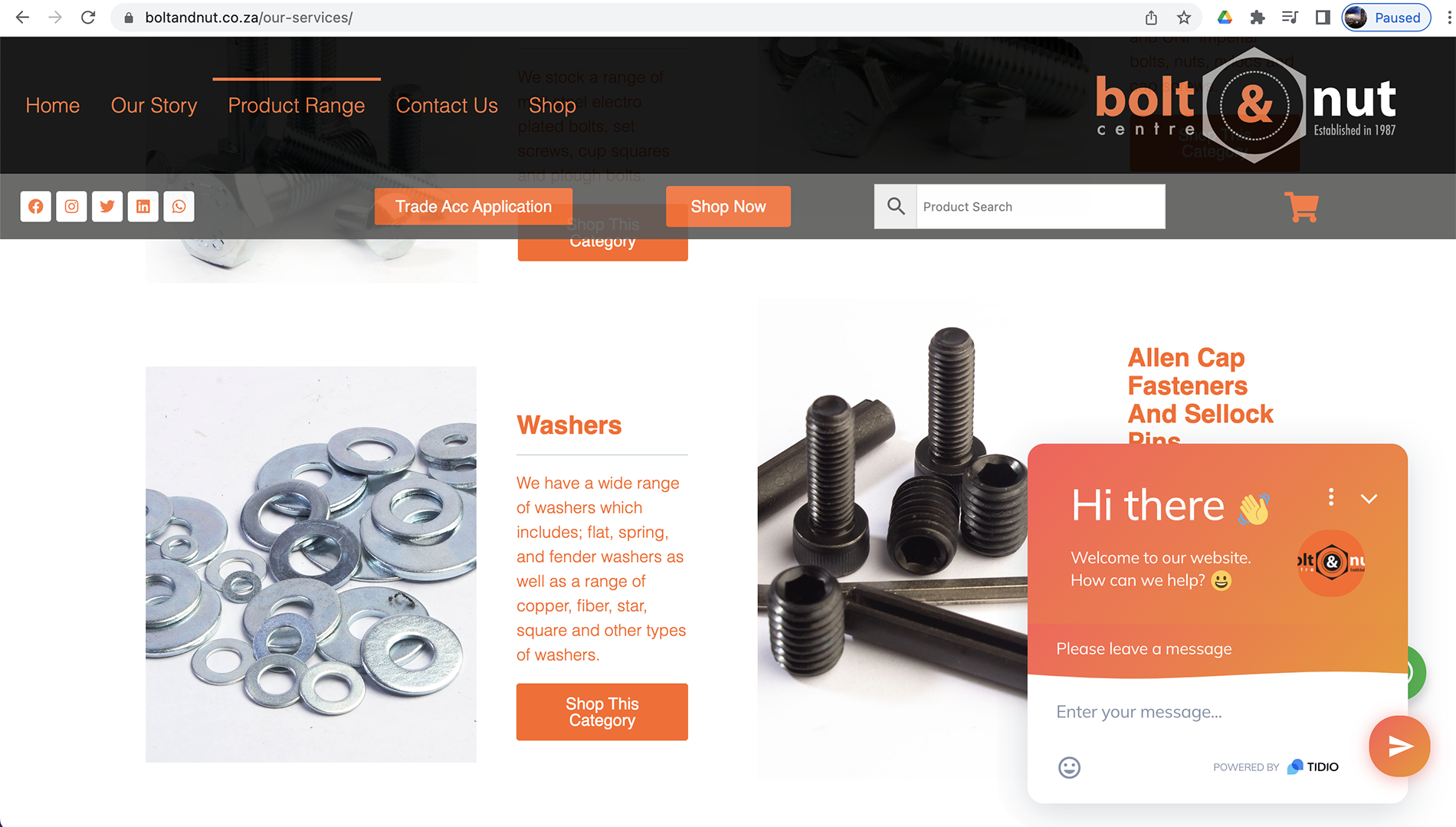1456x827 pixels.
Task: Open the Instagram social icon
Action: (x=71, y=206)
